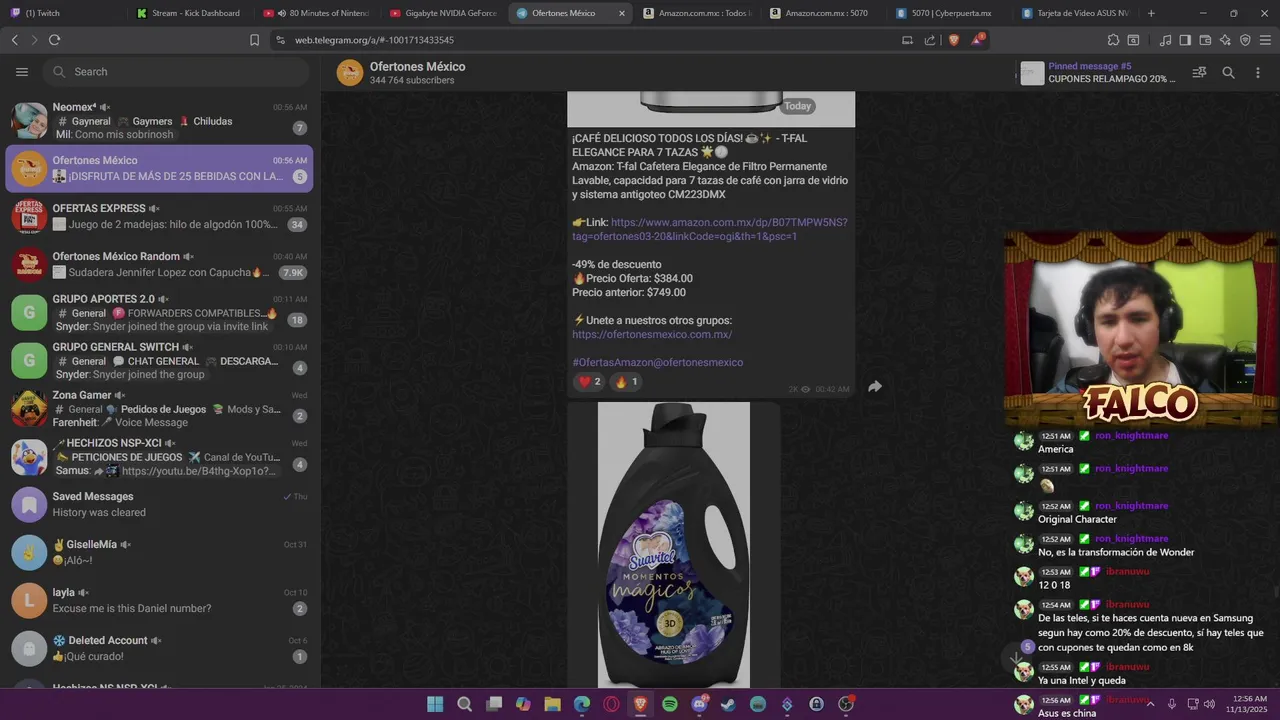Open the GiselleMía chat

(x=159, y=552)
